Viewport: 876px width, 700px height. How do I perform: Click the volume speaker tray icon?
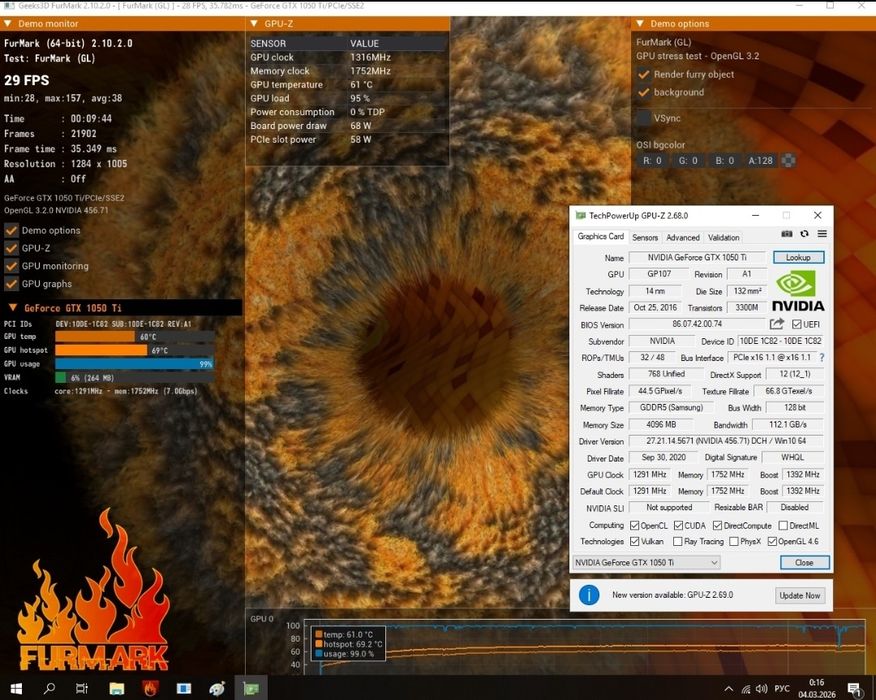click(x=761, y=689)
